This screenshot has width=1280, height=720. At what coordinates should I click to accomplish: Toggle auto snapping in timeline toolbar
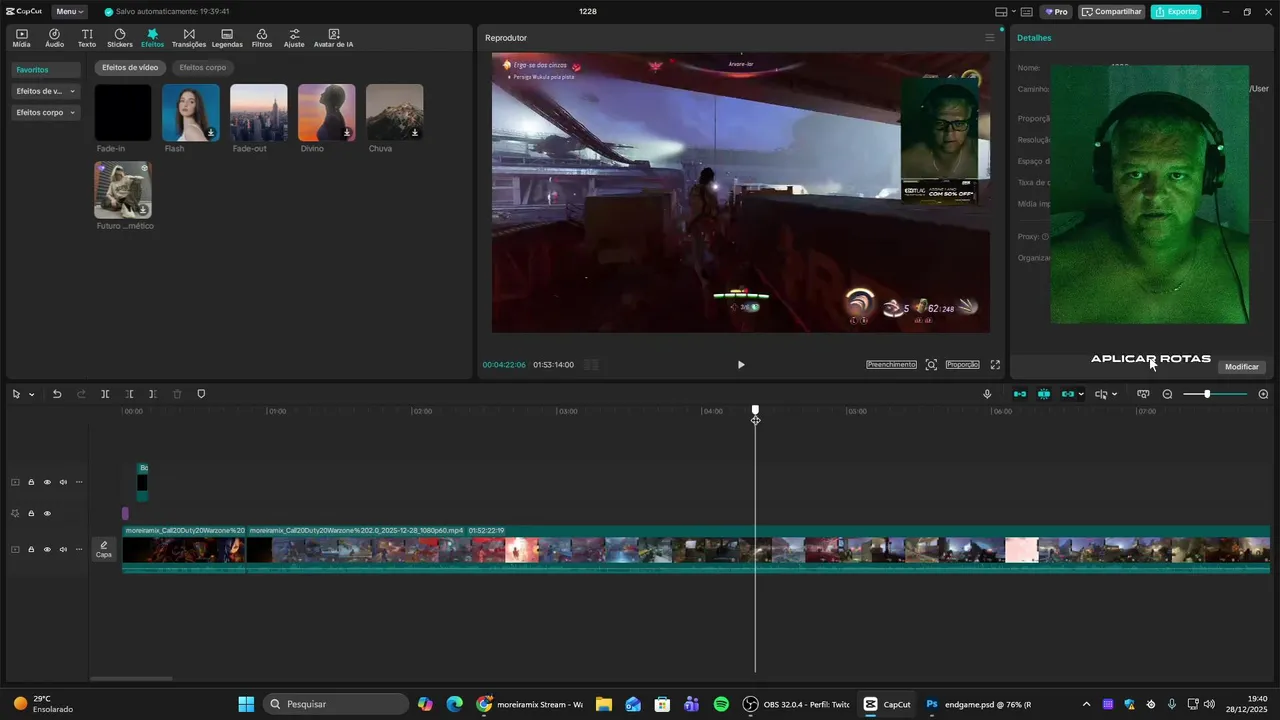(x=1044, y=394)
